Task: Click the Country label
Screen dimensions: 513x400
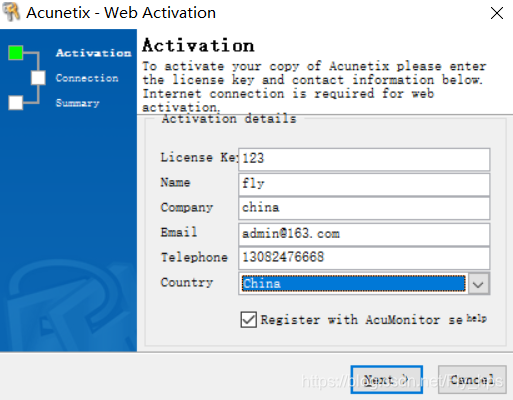Action: (x=187, y=283)
